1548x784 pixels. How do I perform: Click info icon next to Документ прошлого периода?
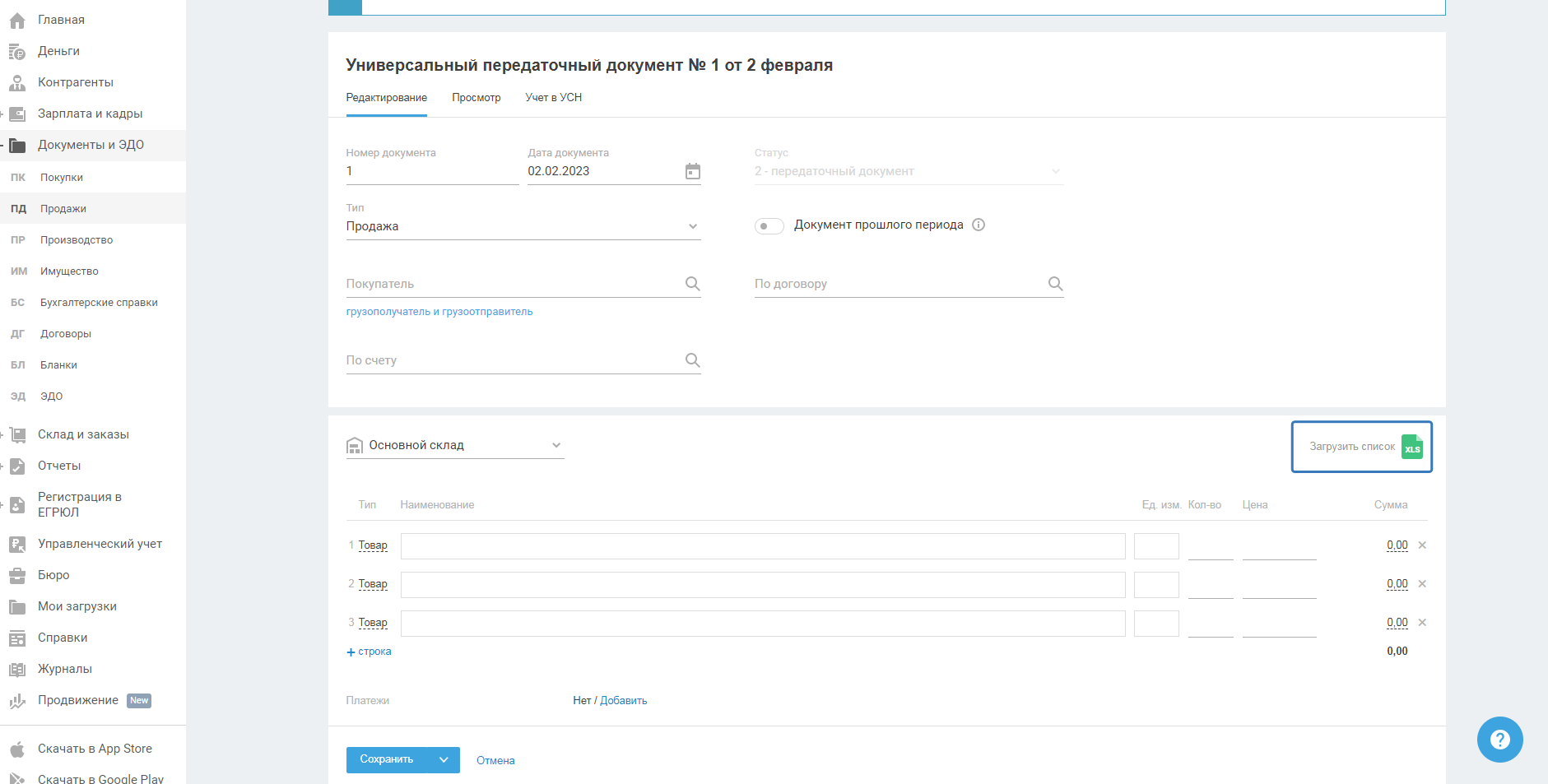[x=979, y=225]
